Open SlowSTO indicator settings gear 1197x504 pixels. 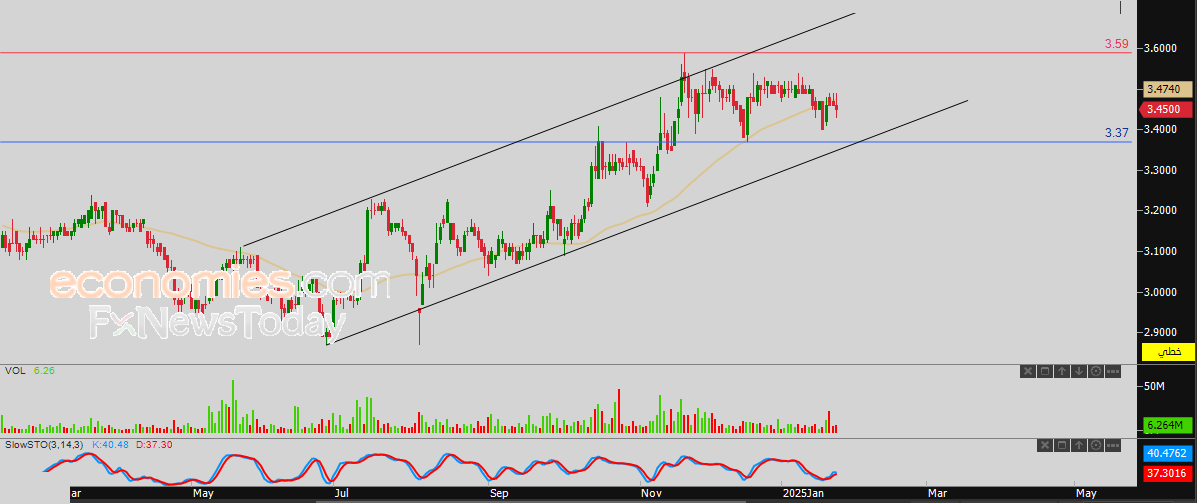click(x=1096, y=445)
